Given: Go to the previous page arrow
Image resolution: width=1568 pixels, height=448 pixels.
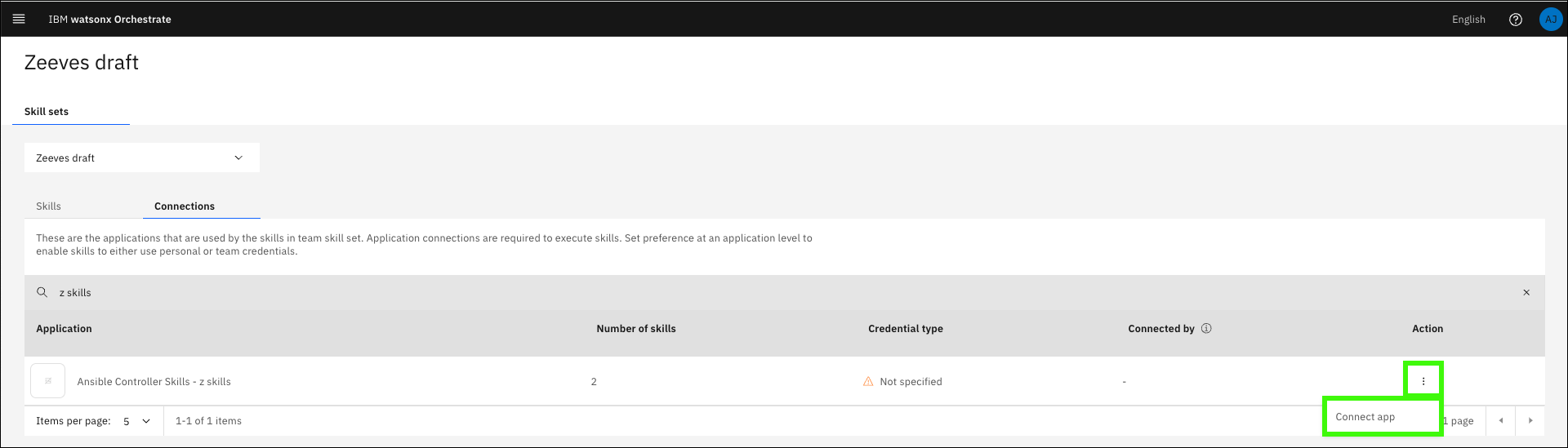Looking at the screenshot, I should click(1501, 421).
